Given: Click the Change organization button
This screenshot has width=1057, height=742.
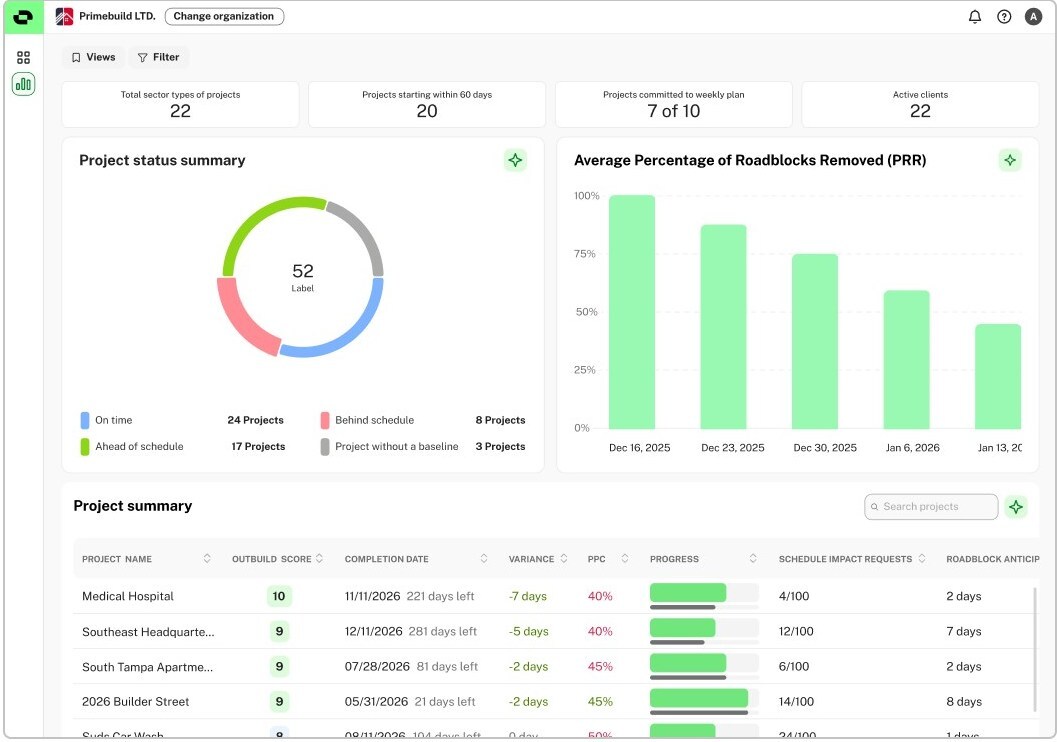Looking at the screenshot, I should (x=224, y=17).
